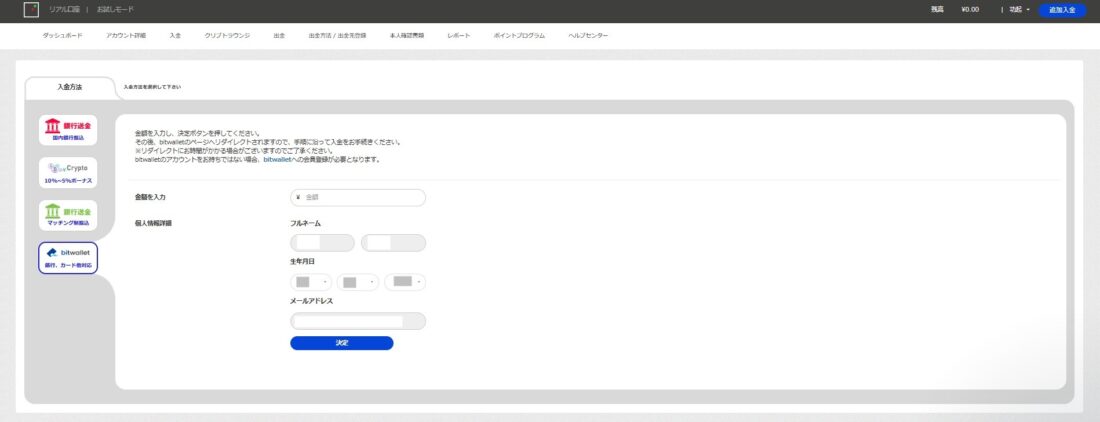The height and width of the screenshot is (422, 1100).
Task: Open the ヘルプセンター navigation item
Action: 589,36
